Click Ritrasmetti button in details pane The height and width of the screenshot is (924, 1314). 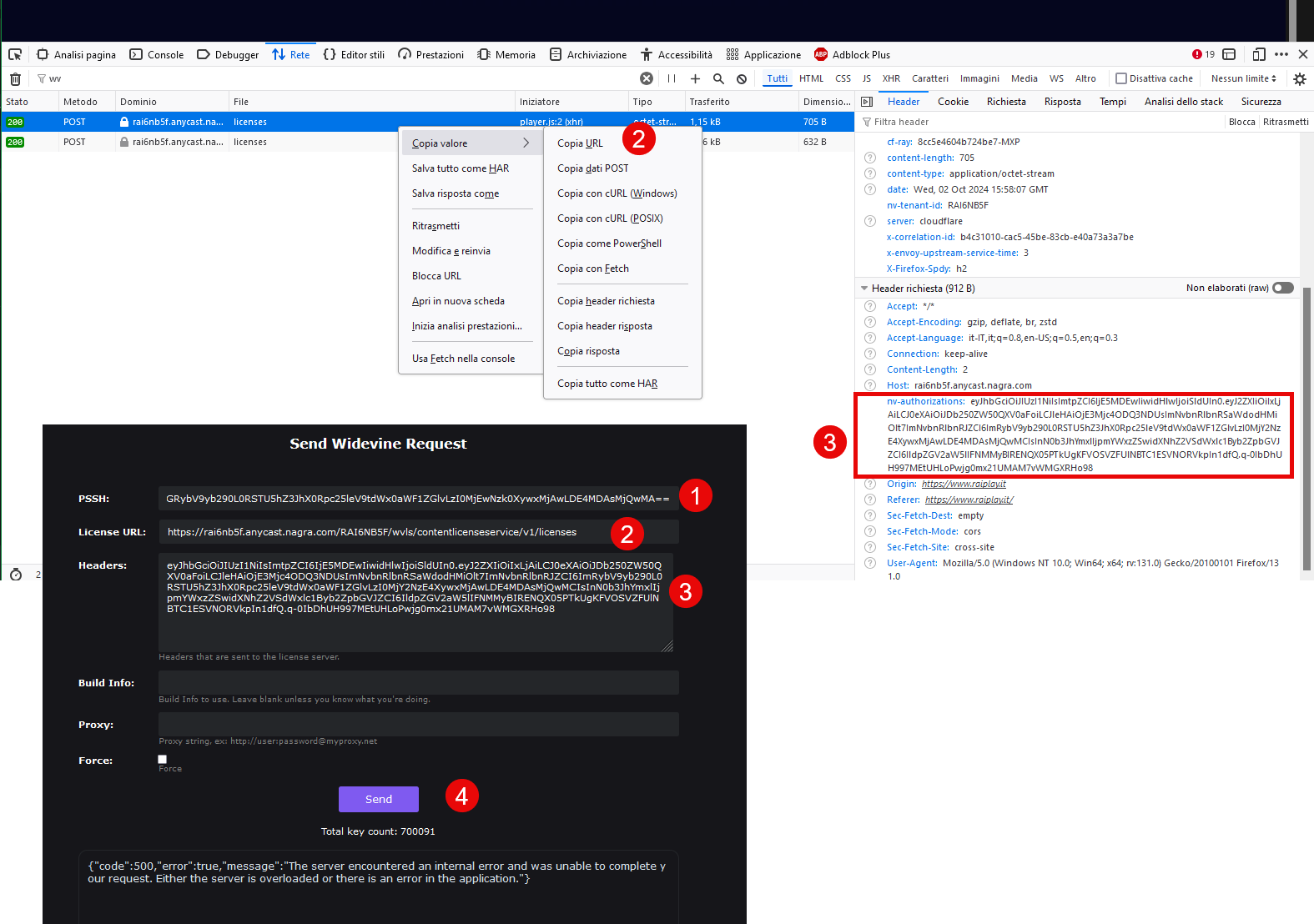pos(1286,122)
